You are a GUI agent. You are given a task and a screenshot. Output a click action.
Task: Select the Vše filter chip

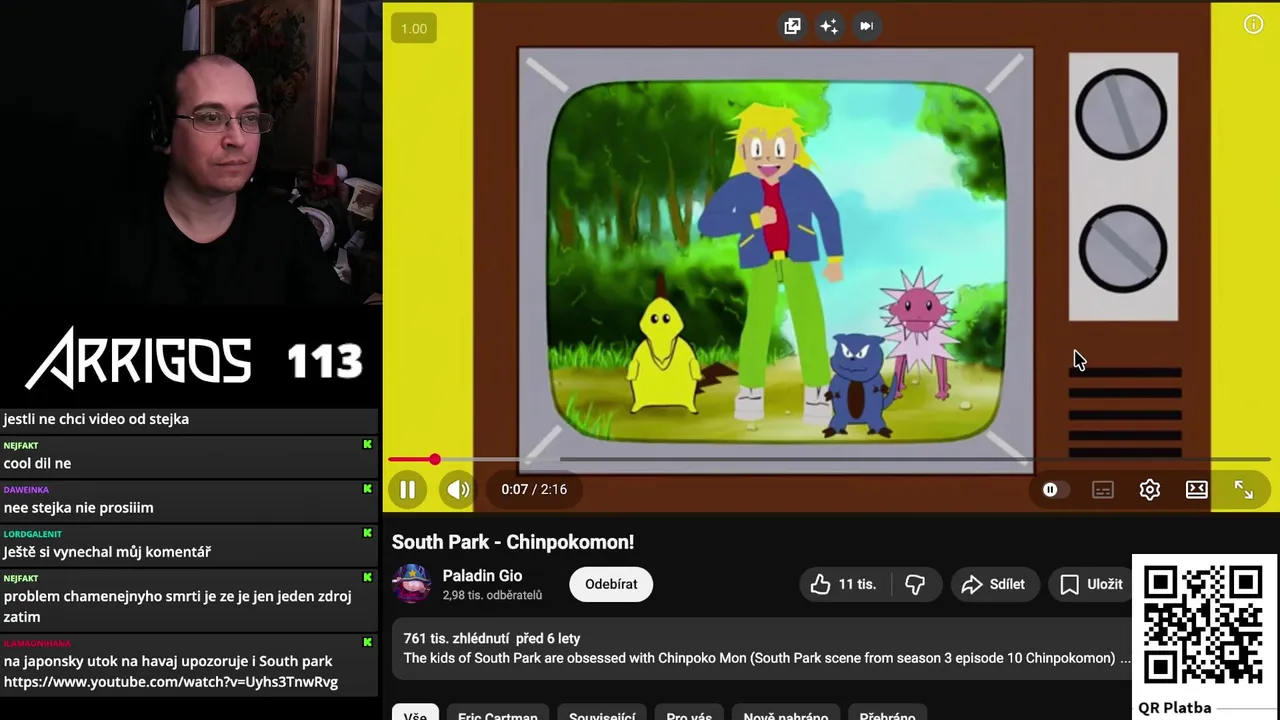coord(415,713)
